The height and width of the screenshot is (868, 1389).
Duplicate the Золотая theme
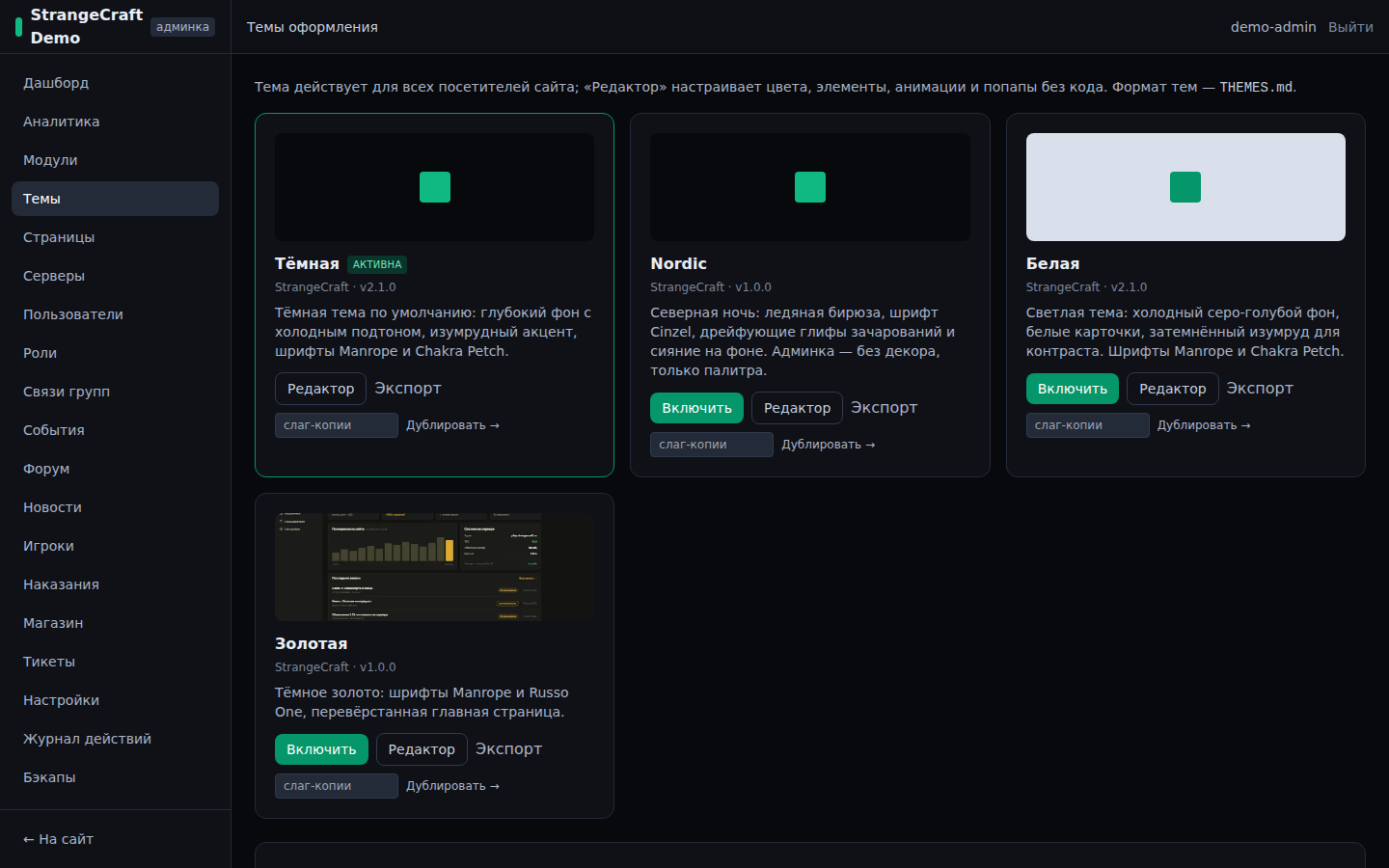pyautogui.click(x=452, y=786)
